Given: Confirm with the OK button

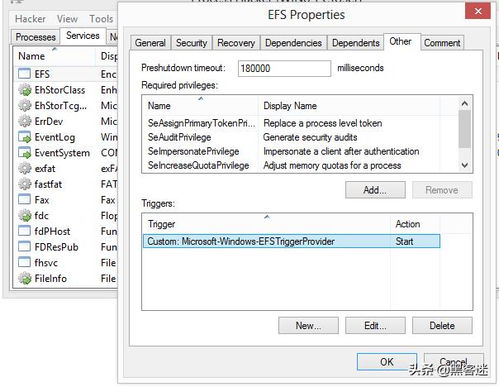Looking at the screenshot, I should [387, 362].
